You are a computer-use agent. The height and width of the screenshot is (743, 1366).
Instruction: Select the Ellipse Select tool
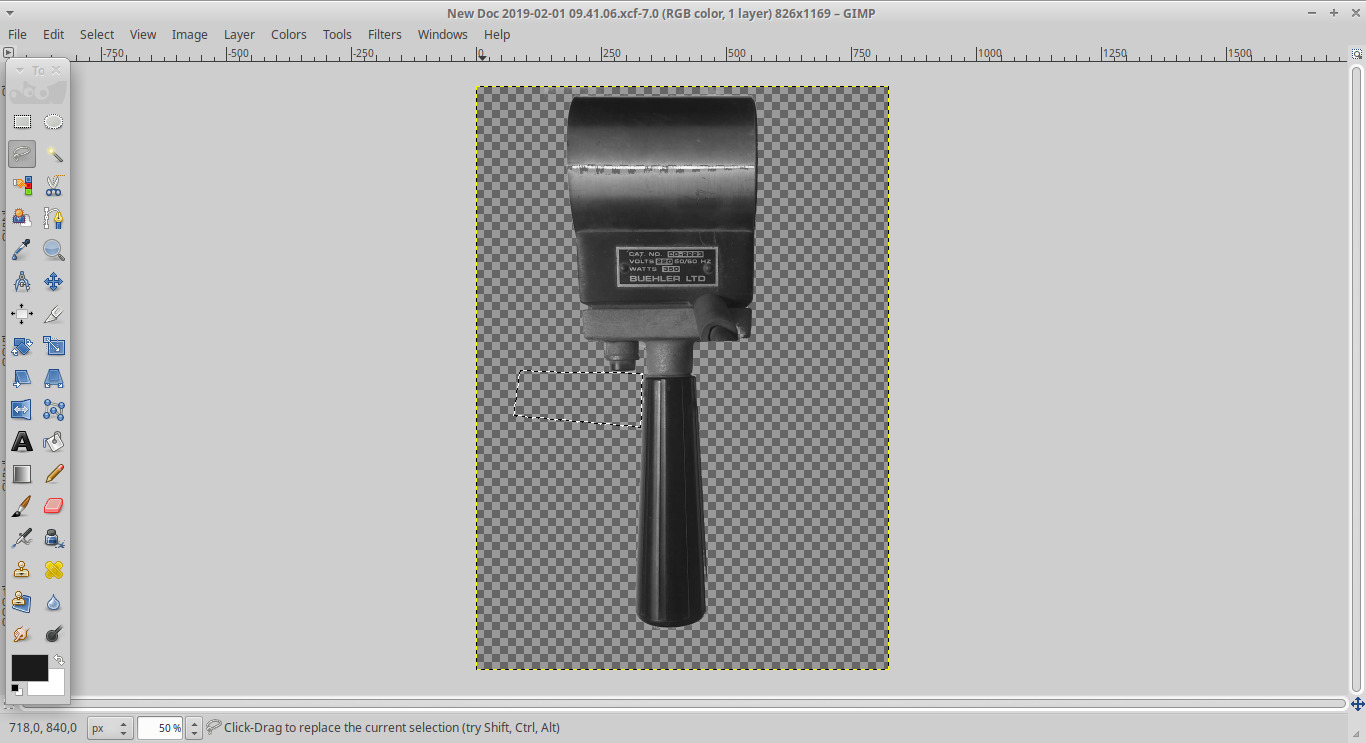tap(54, 122)
